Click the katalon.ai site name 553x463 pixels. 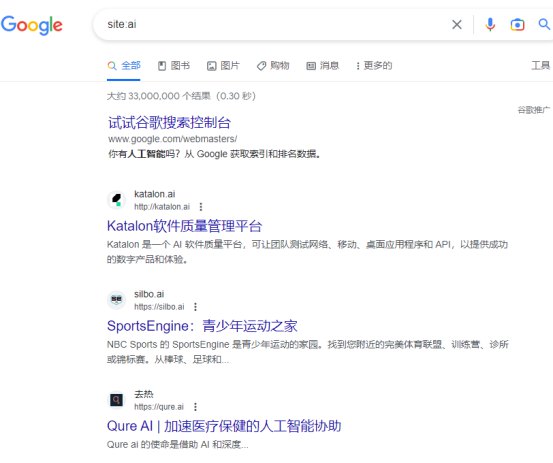154,194
